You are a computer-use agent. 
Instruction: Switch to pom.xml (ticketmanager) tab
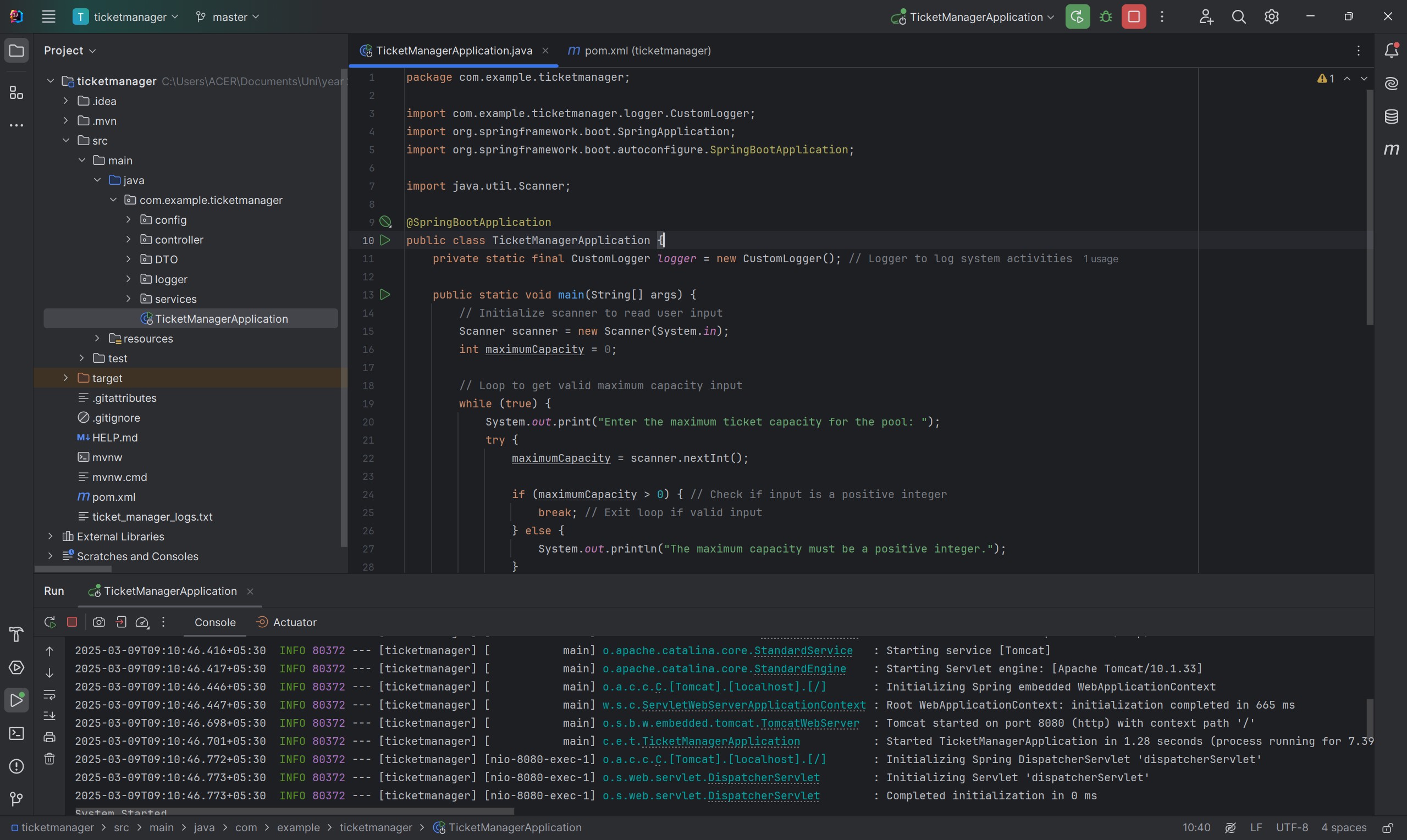(639, 51)
